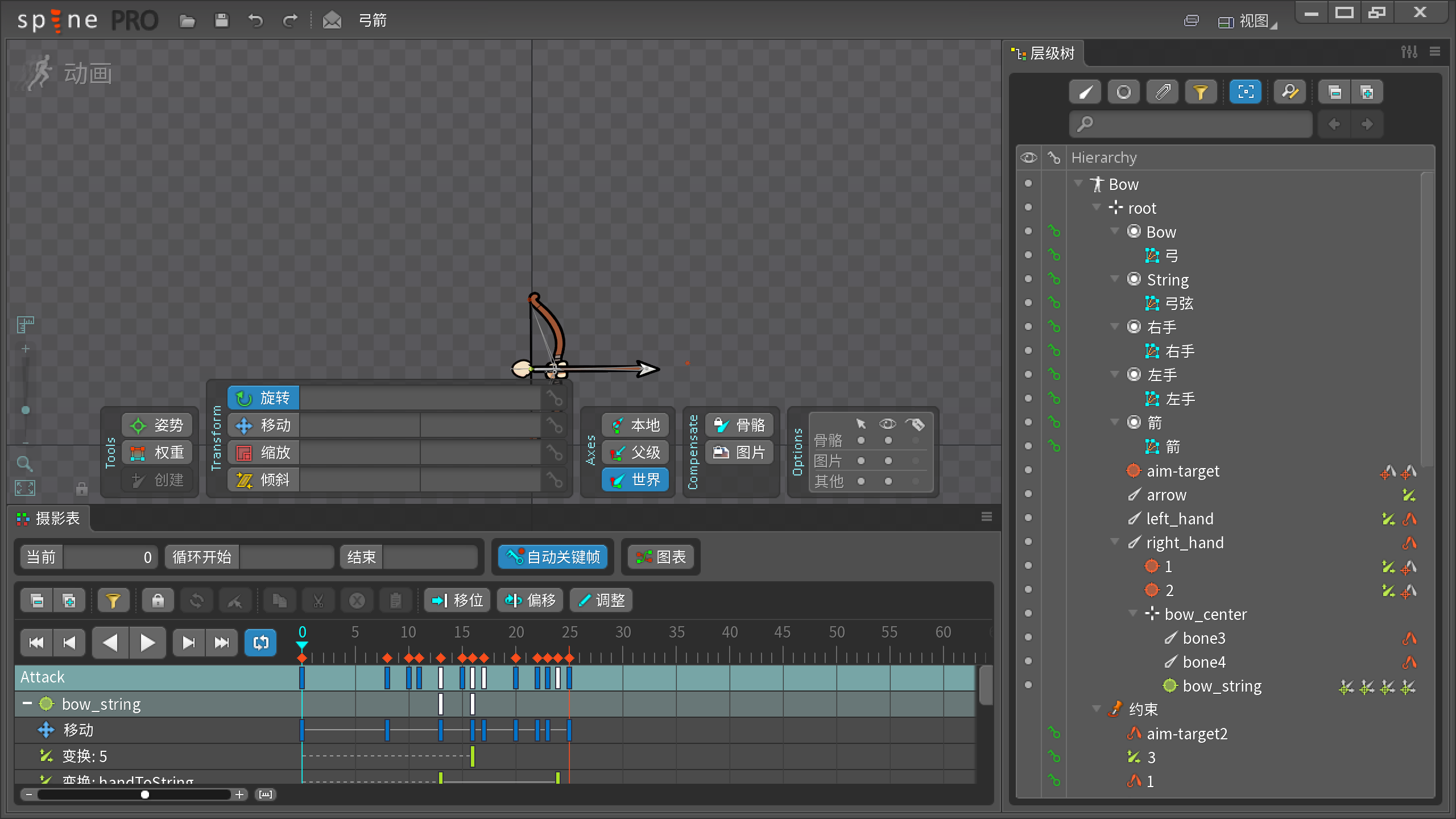Select the 倾斜 shear tool
Image resolution: width=1456 pixels, height=819 pixels.
point(263,480)
